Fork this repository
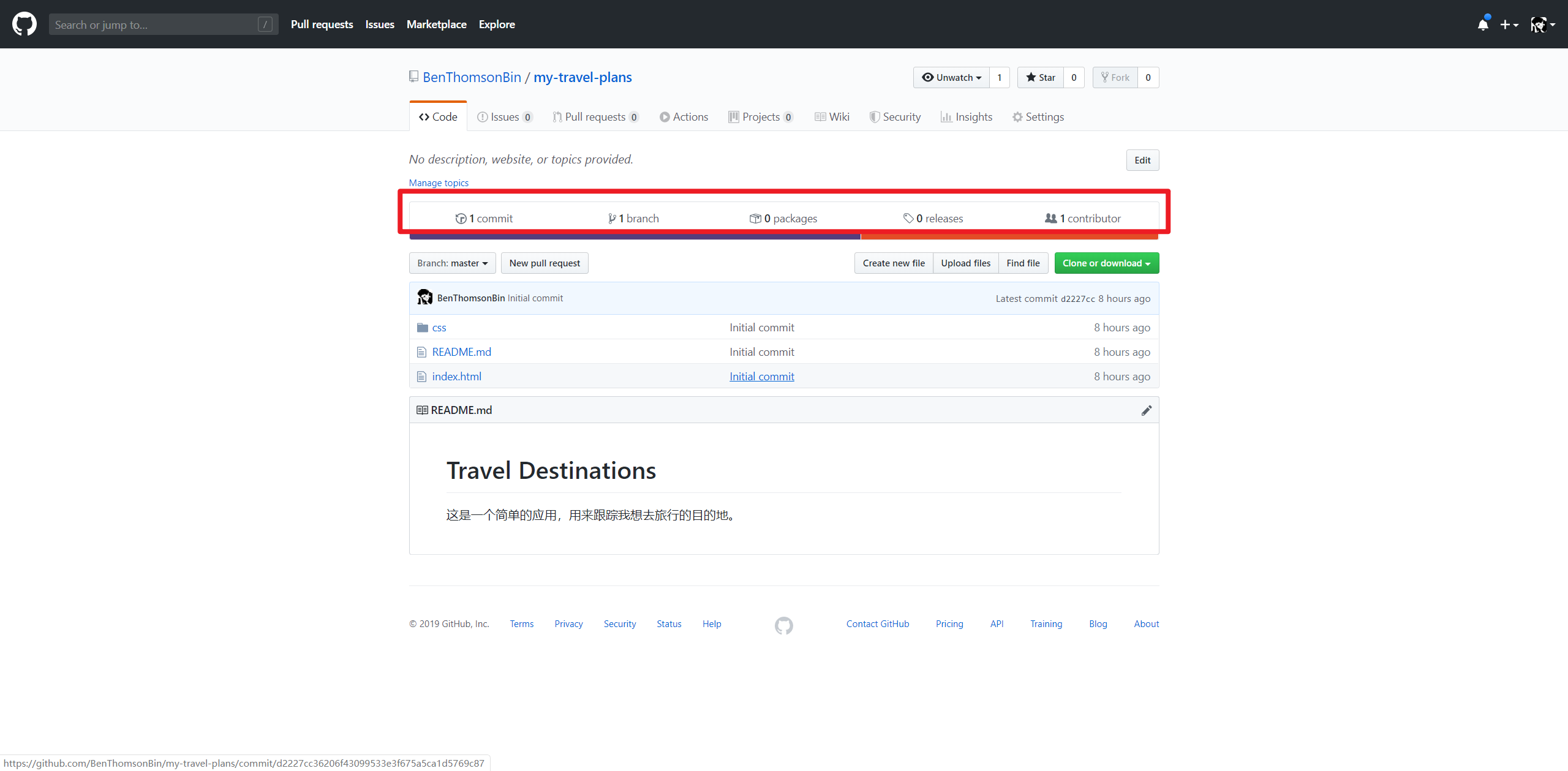Viewport: 1568px width, 771px height. click(1115, 77)
